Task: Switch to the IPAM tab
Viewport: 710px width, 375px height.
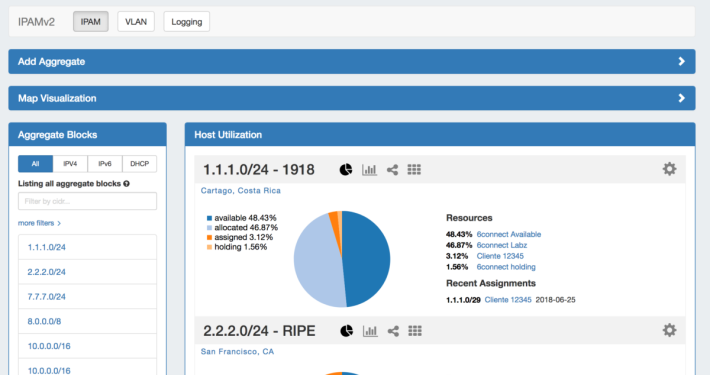Action: 91,22
